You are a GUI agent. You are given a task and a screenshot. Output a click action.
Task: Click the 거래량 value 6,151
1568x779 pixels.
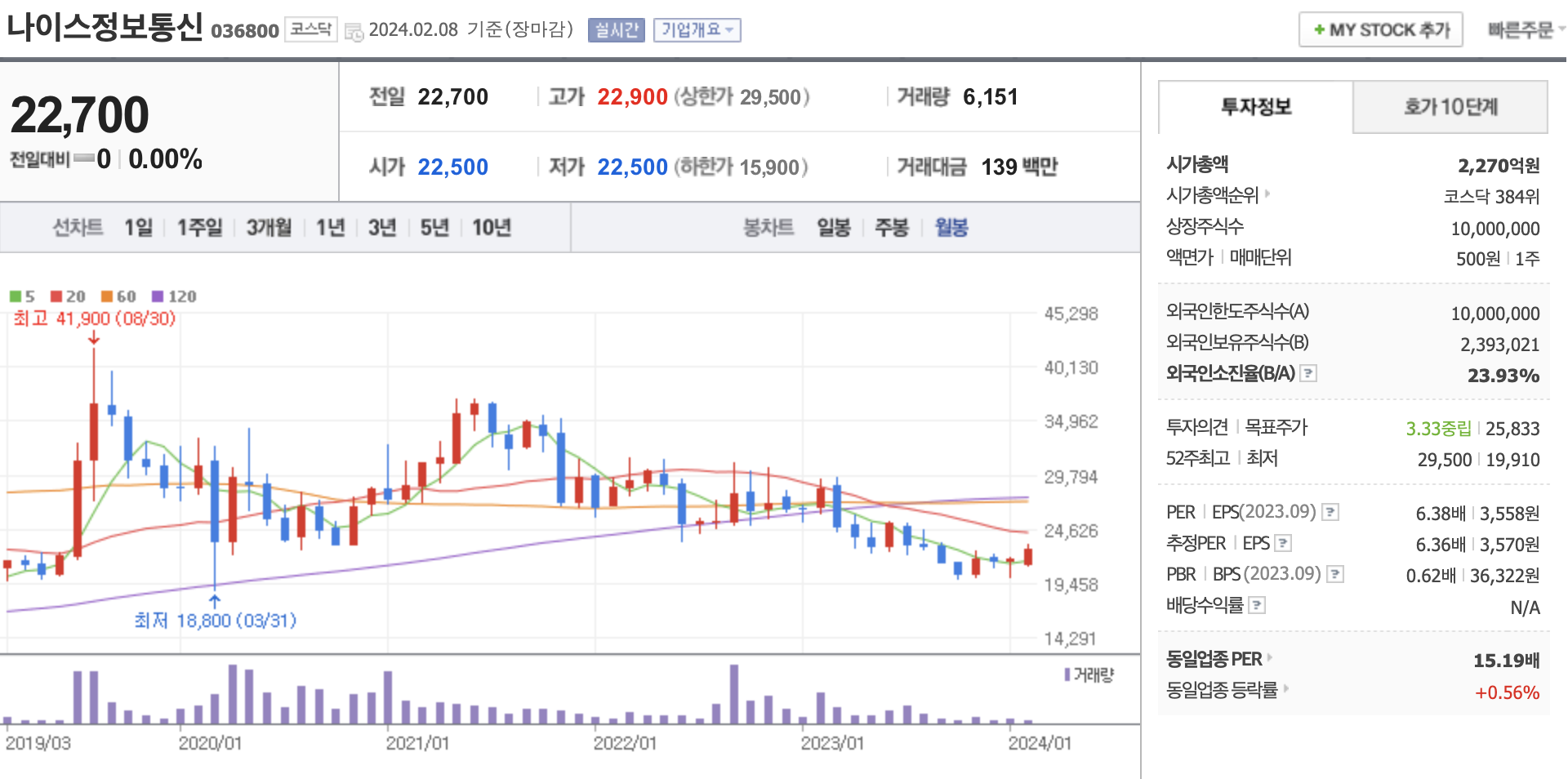point(991,97)
